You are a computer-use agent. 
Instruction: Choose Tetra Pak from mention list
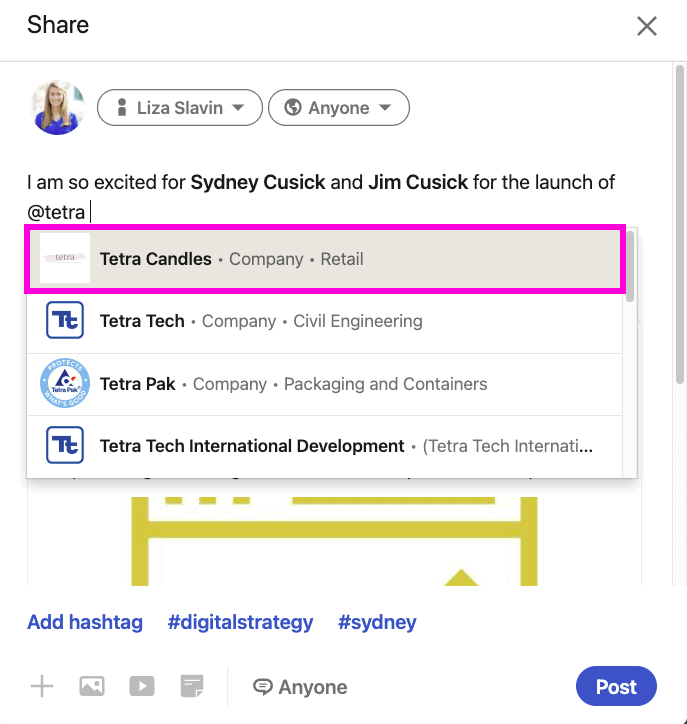pyautogui.click(x=325, y=384)
